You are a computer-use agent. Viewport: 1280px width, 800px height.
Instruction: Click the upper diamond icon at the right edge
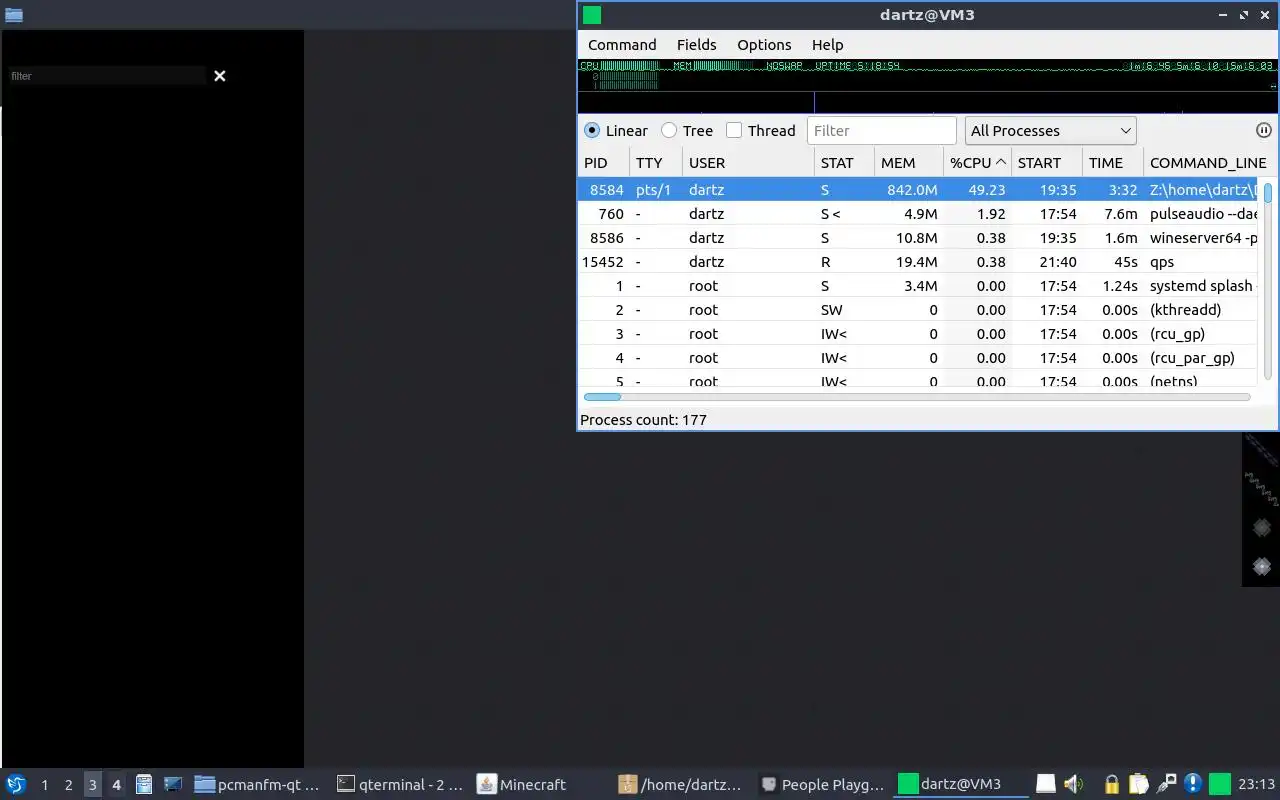[x=1262, y=527]
